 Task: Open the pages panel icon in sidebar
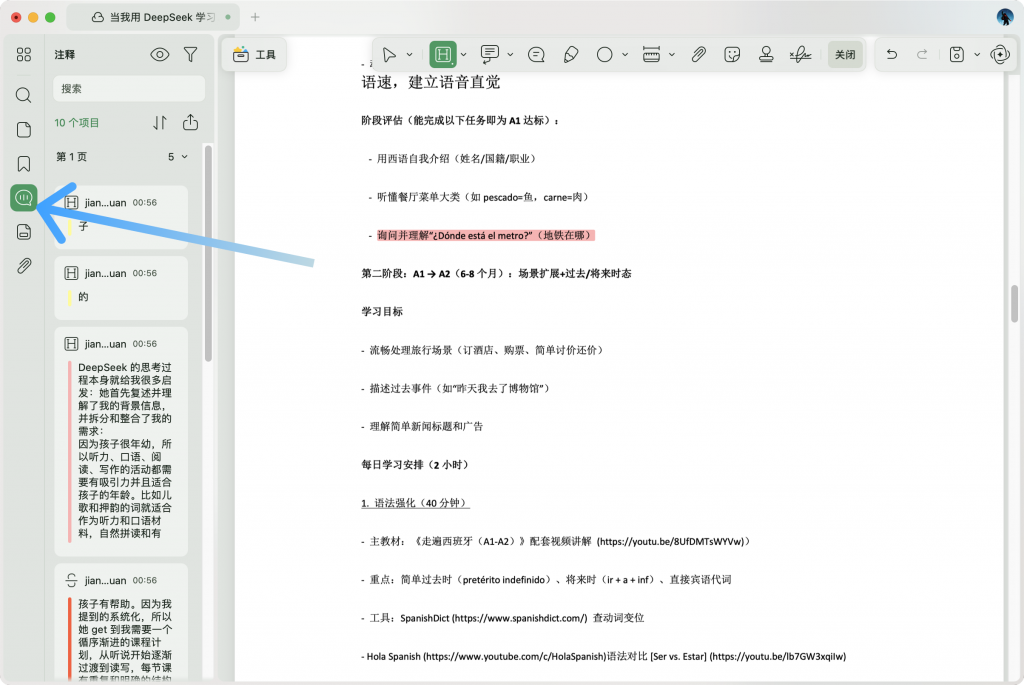[x=24, y=129]
